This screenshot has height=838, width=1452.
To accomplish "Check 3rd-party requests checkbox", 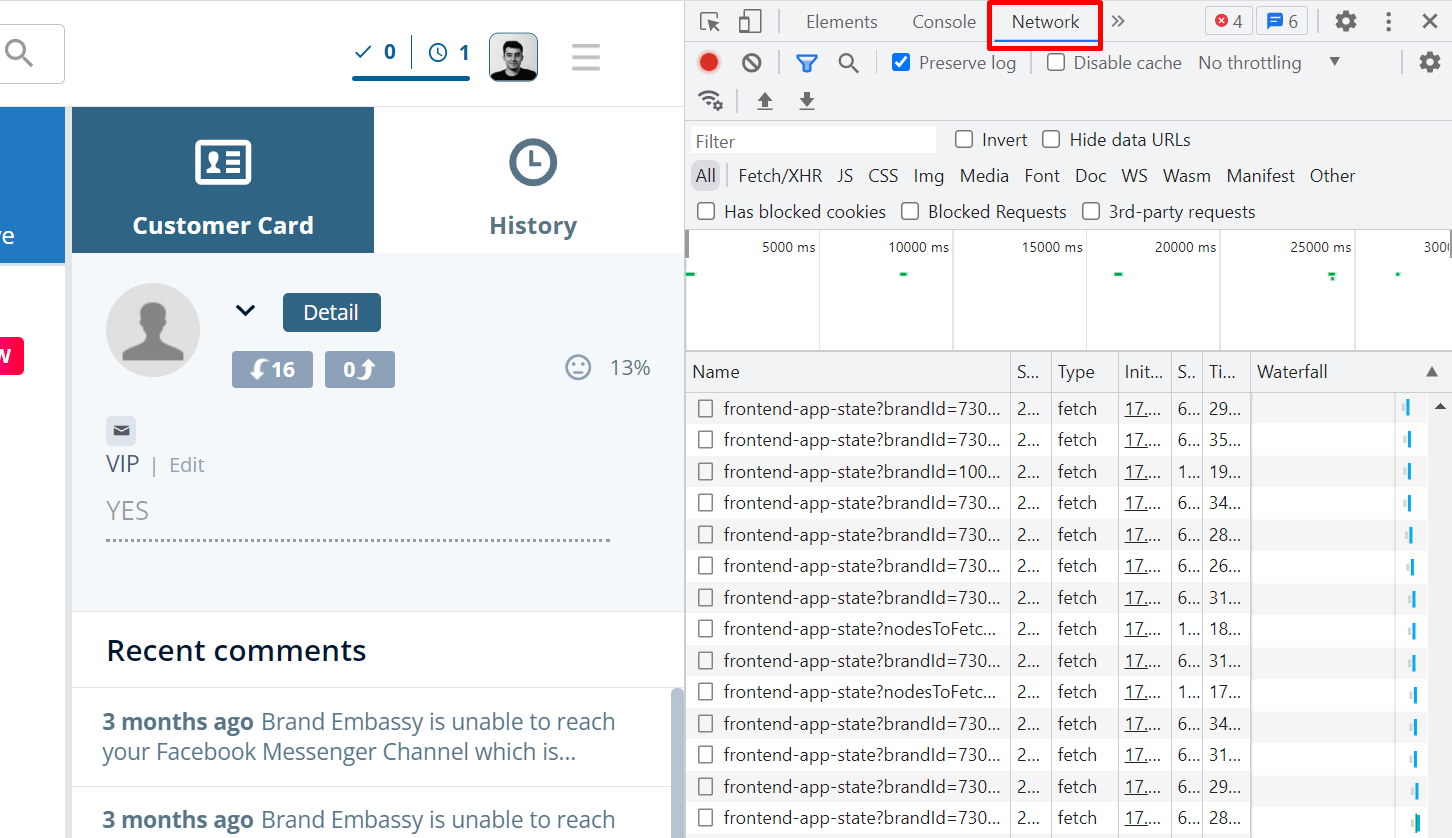I will pos(1091,211).
